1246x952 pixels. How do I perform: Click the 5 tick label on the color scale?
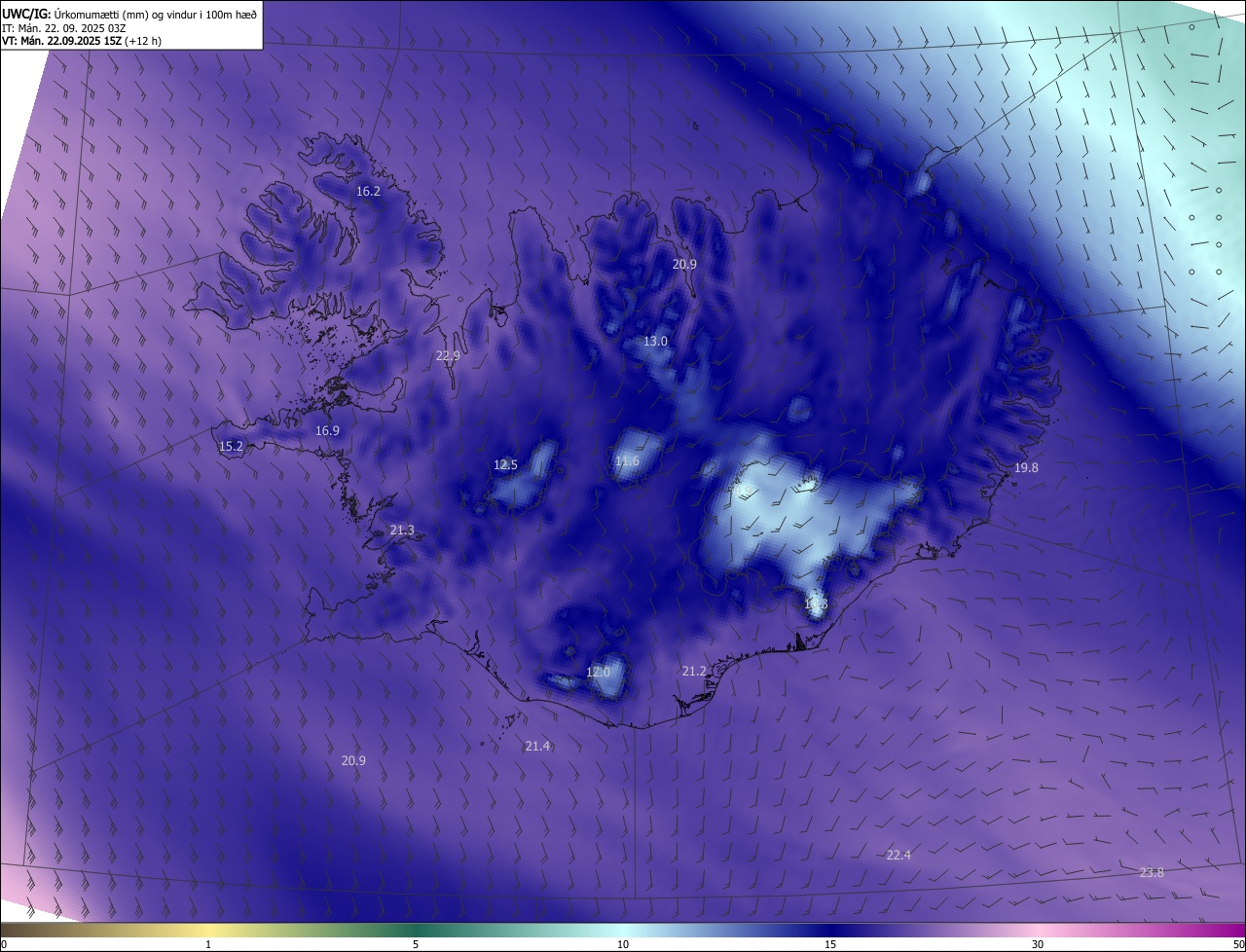tap(416, 944)
